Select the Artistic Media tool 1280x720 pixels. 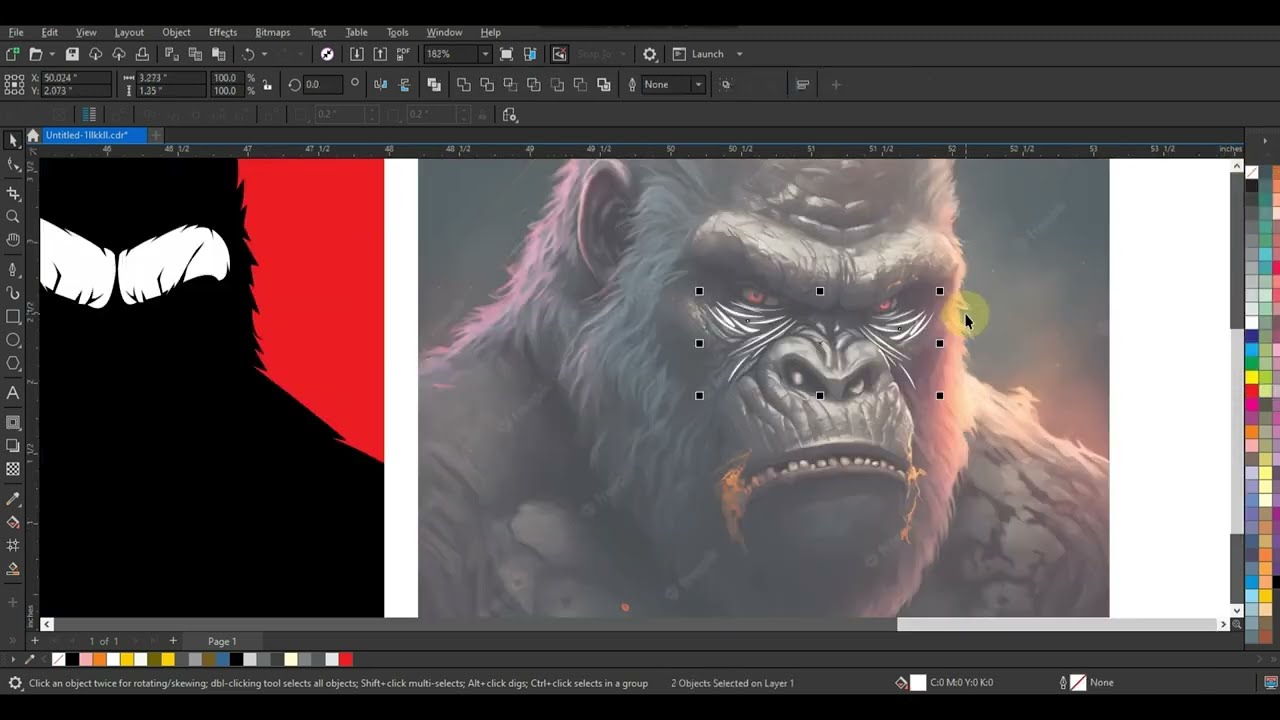(13, 293)
